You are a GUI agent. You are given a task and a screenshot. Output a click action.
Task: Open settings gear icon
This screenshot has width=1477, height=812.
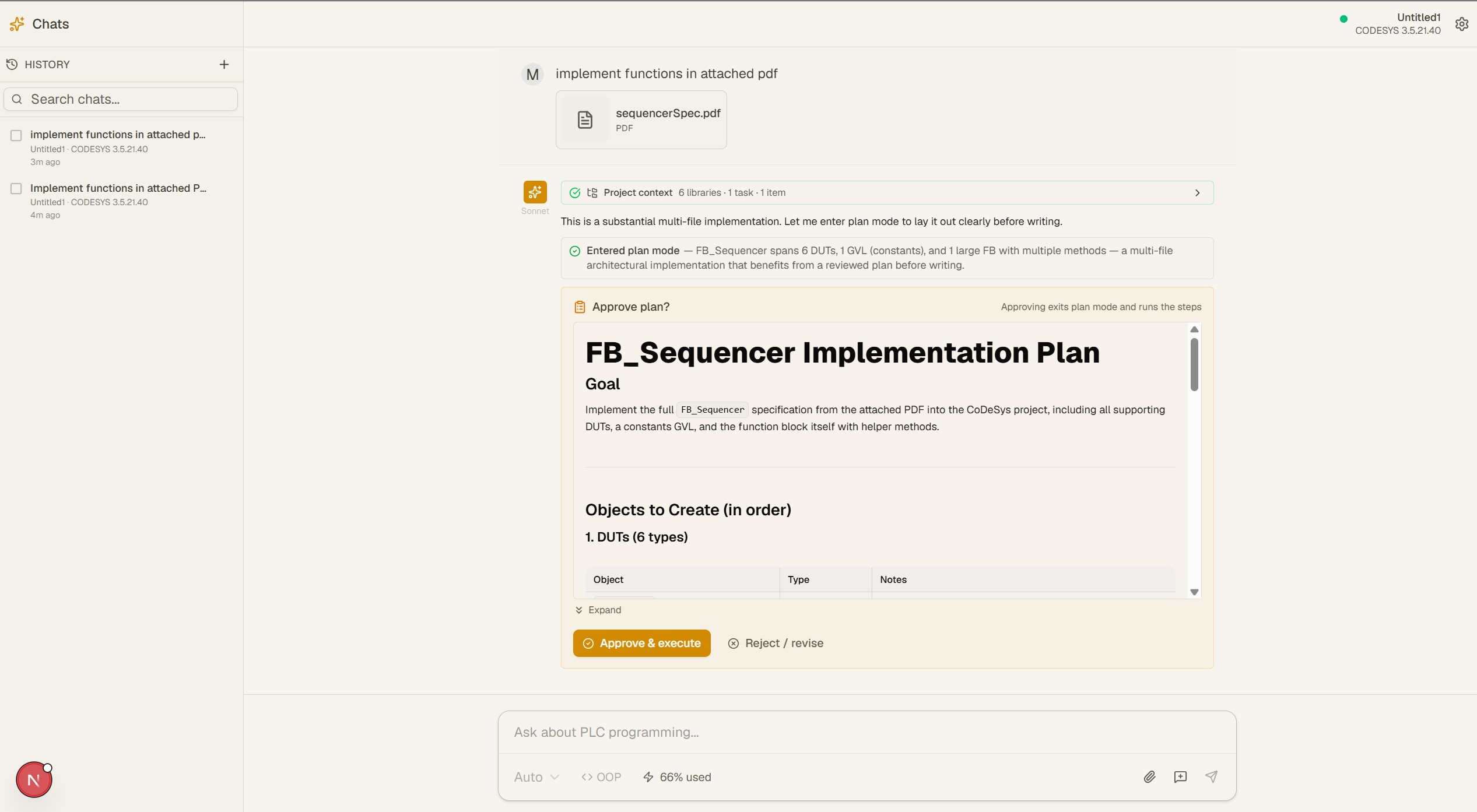pos(1461,24)
